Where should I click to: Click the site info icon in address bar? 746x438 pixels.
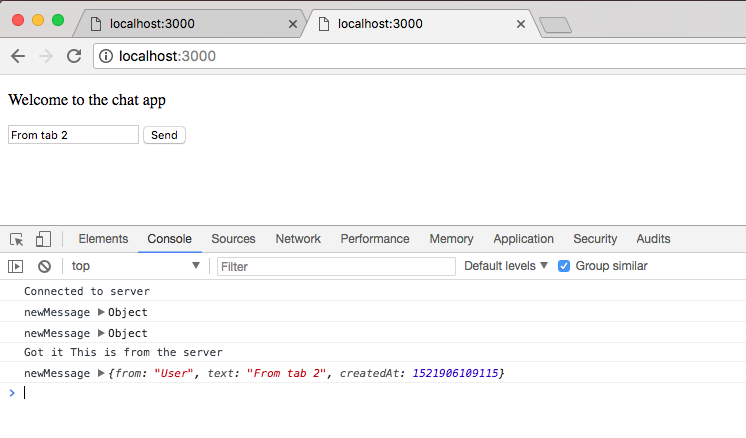(106, 56)
